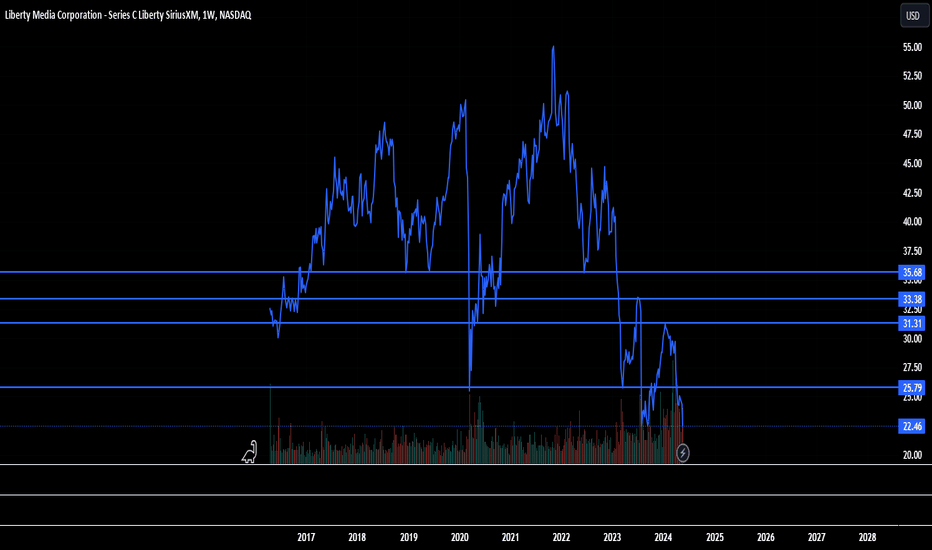932x550 pixels.
Task: Click the current price label 22.46
Action: click(x=912, y=426)
